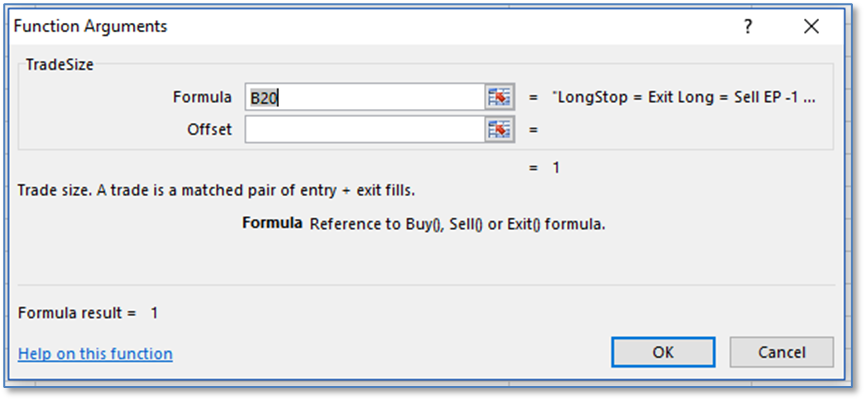Click the collapse-dialog icon beside the Formula field

pos(498,97)
